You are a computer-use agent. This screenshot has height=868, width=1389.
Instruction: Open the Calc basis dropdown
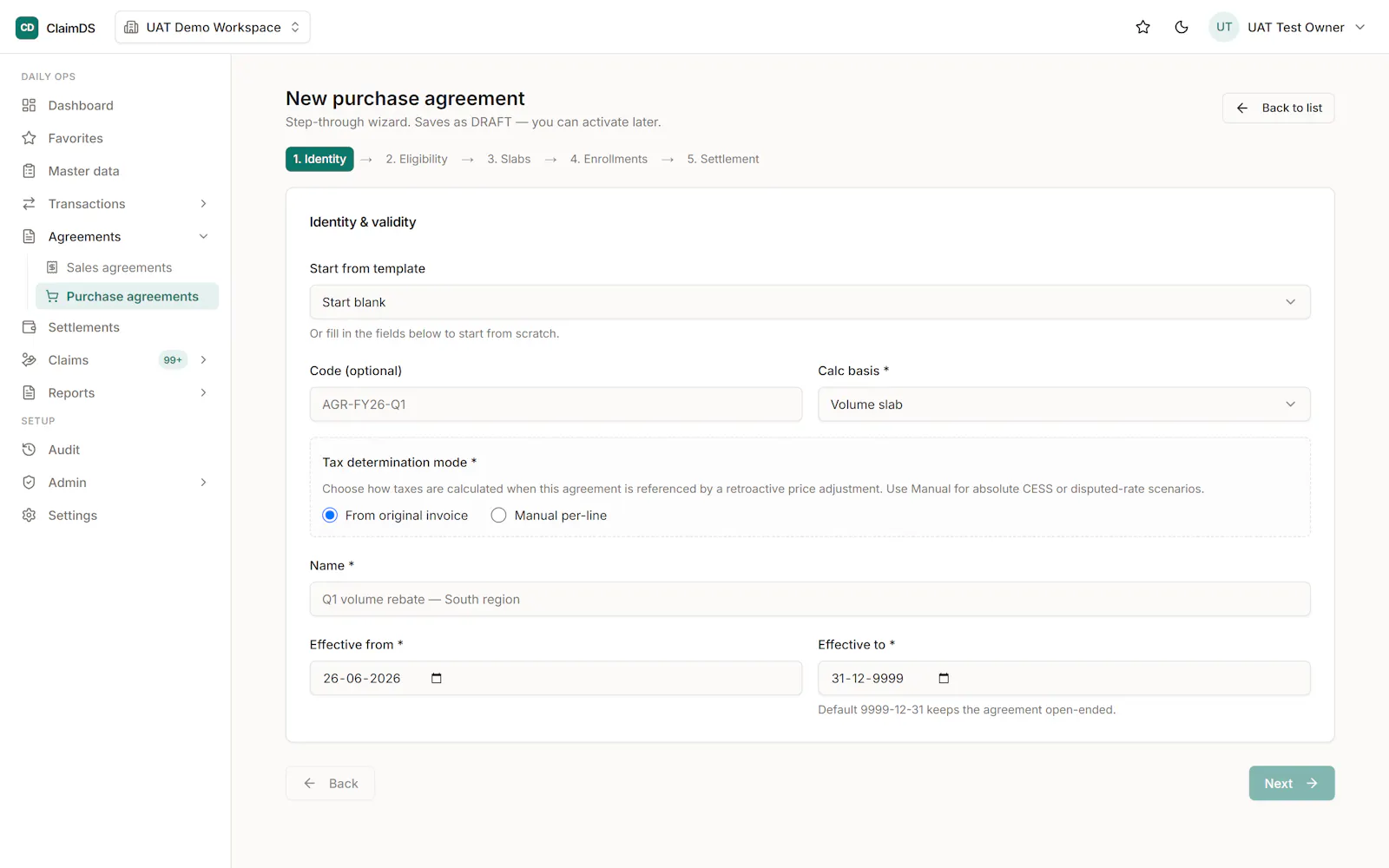(x=1063, y=404)
